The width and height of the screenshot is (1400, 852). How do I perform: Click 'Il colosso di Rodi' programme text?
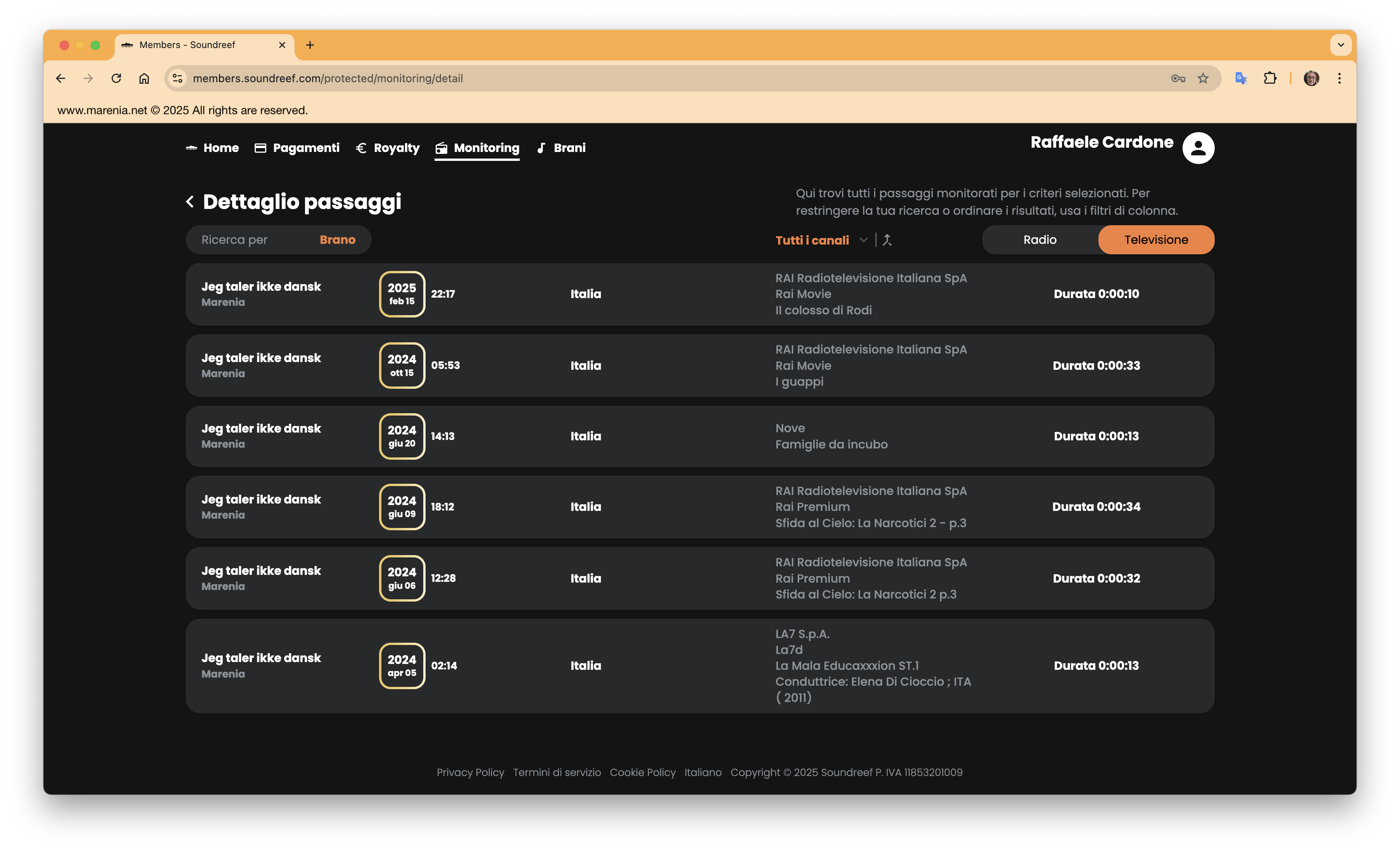pyautogui.click(x=823, y=310)
